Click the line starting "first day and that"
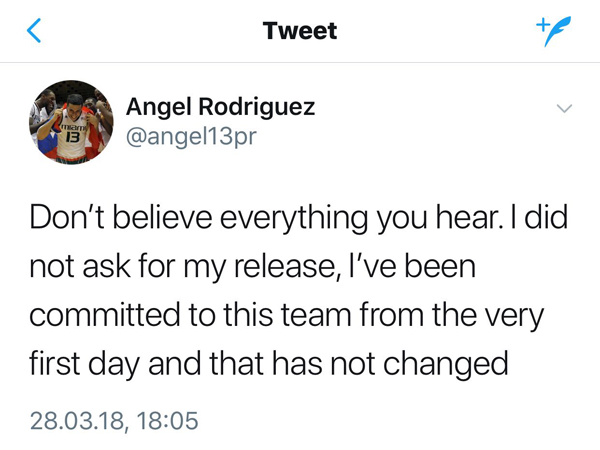 coord(270,364)
